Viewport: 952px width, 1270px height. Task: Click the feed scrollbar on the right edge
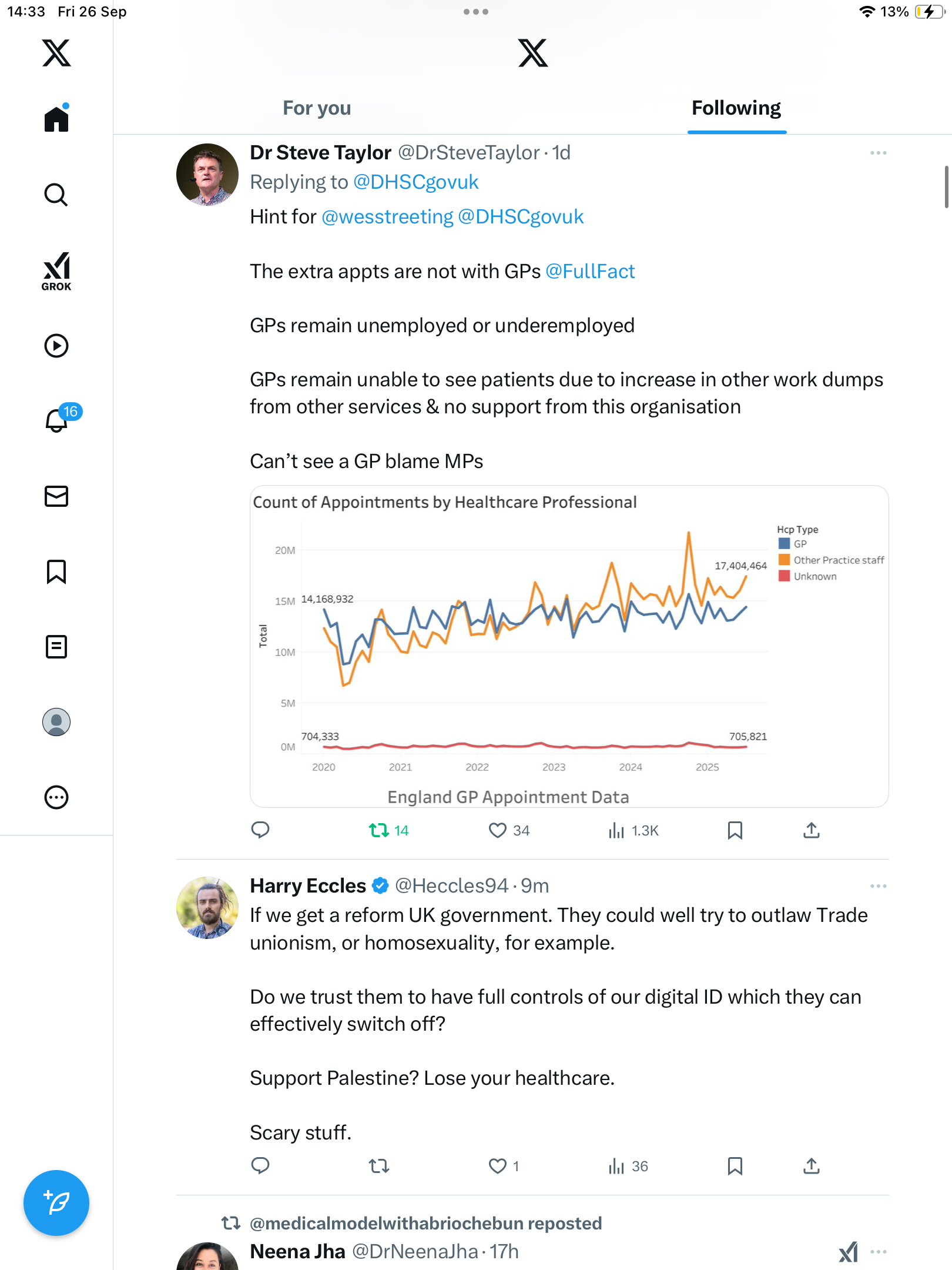point(946,187)
